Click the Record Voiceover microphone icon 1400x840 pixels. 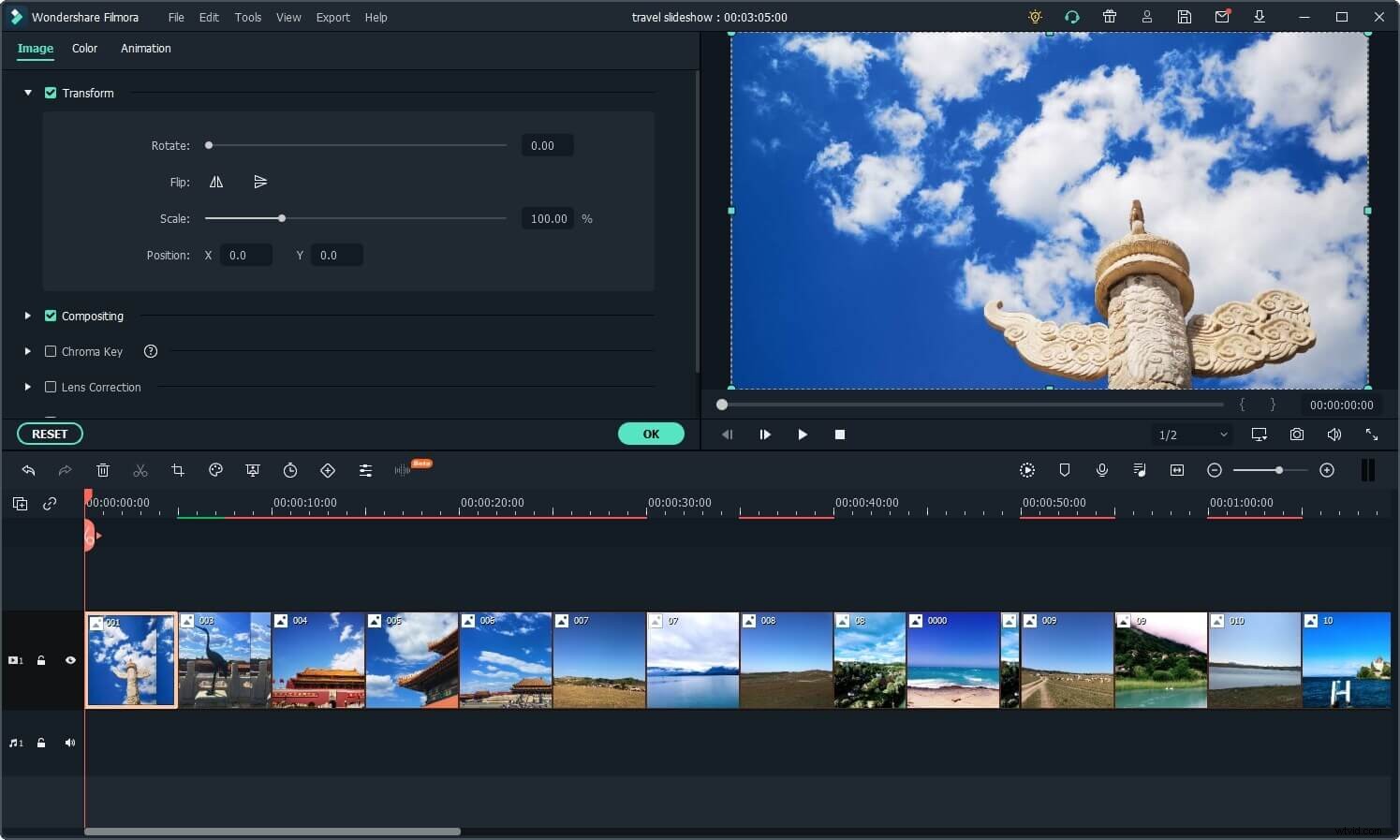click(x=1102, y=470)
